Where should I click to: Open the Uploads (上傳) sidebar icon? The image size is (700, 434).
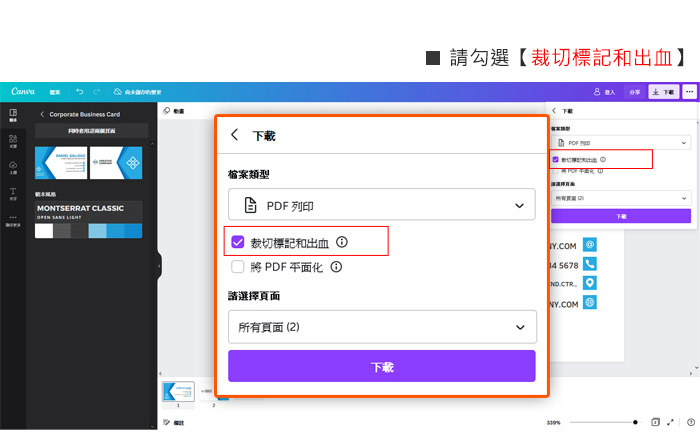coord(13,166)
